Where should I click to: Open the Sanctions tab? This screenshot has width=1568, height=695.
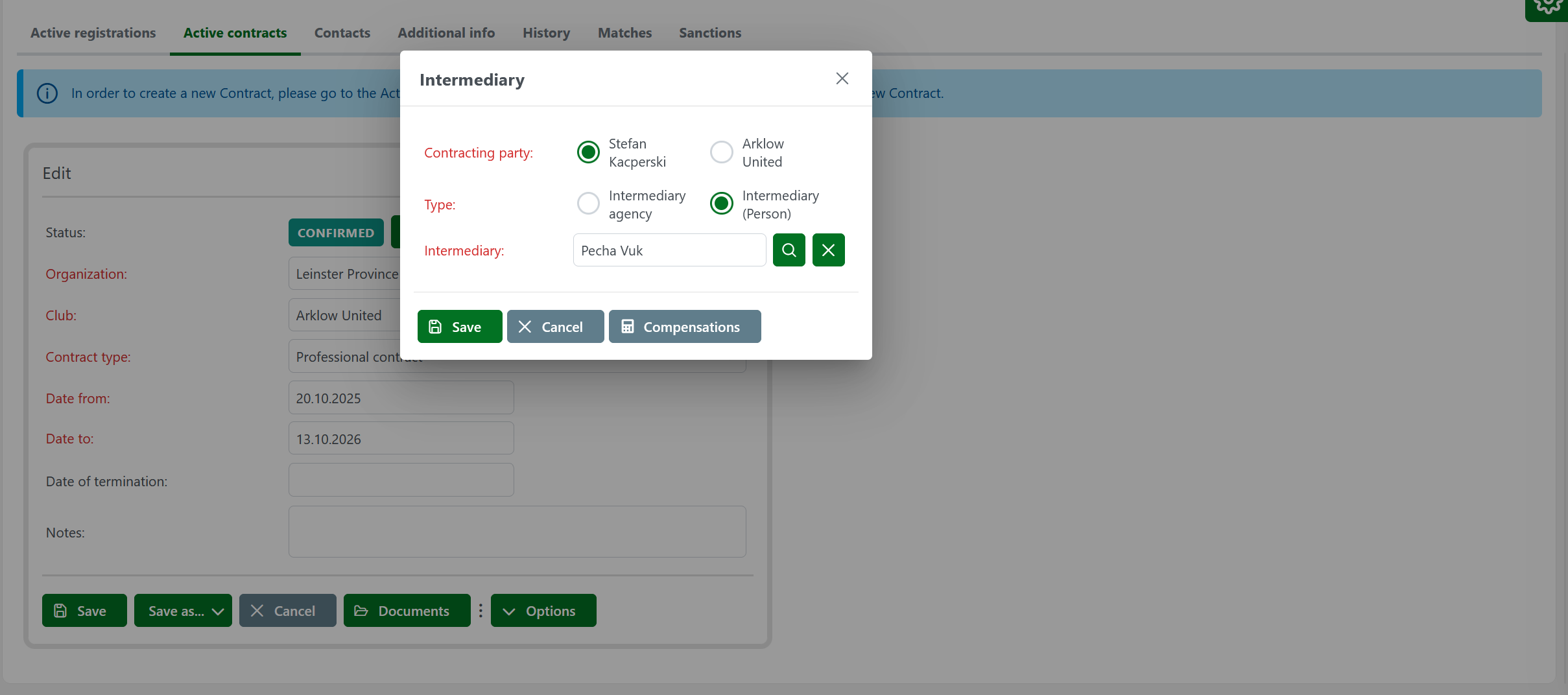coord(709,33)
